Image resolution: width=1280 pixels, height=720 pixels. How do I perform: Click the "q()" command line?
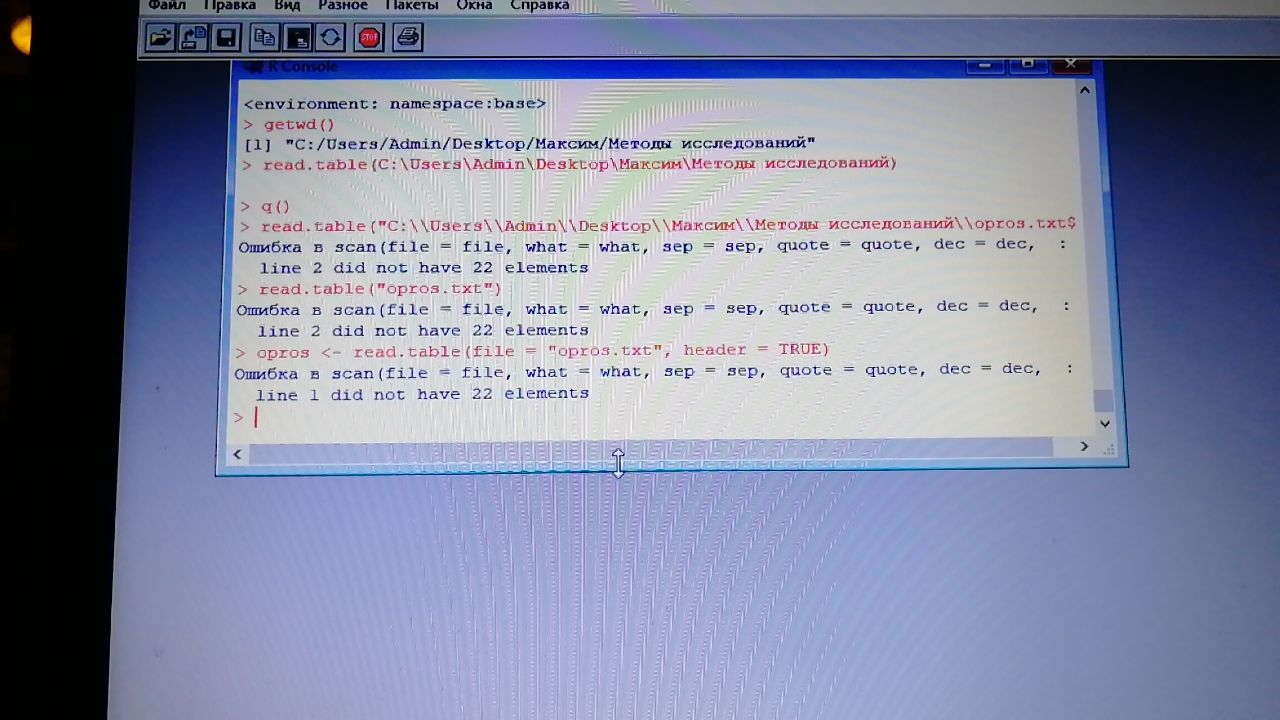(x=266, y=206)
